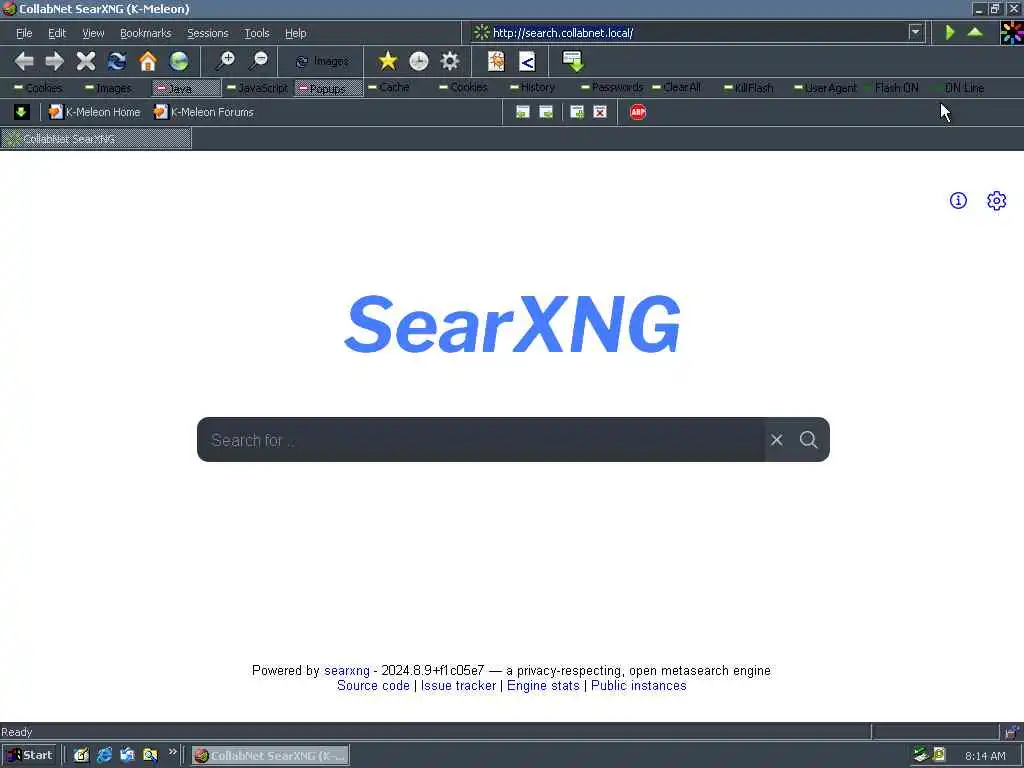Clear the search field with X
The width and height of the screenshot is (1024, 768).
pos(776,440)
